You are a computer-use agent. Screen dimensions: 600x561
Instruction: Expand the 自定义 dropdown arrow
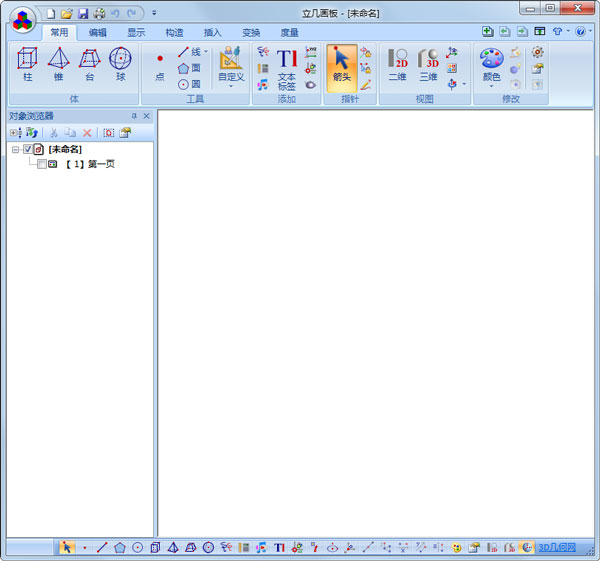[231, 86]
